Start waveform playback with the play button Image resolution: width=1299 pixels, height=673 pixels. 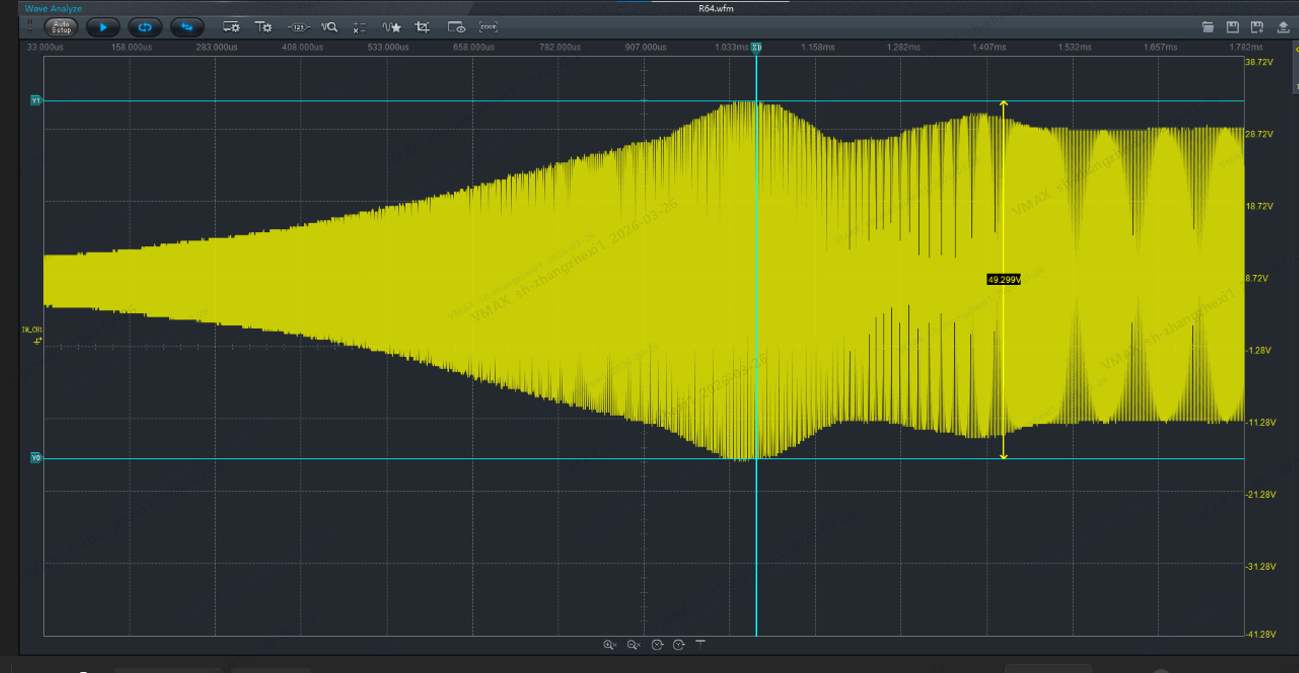[103, 27]
